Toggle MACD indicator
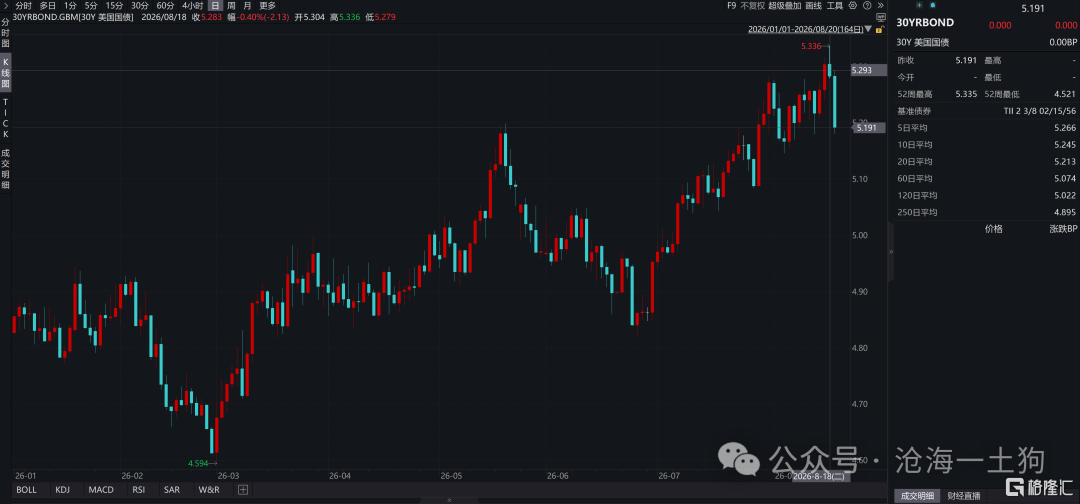 pyautogui.click(x=101, y=490)
